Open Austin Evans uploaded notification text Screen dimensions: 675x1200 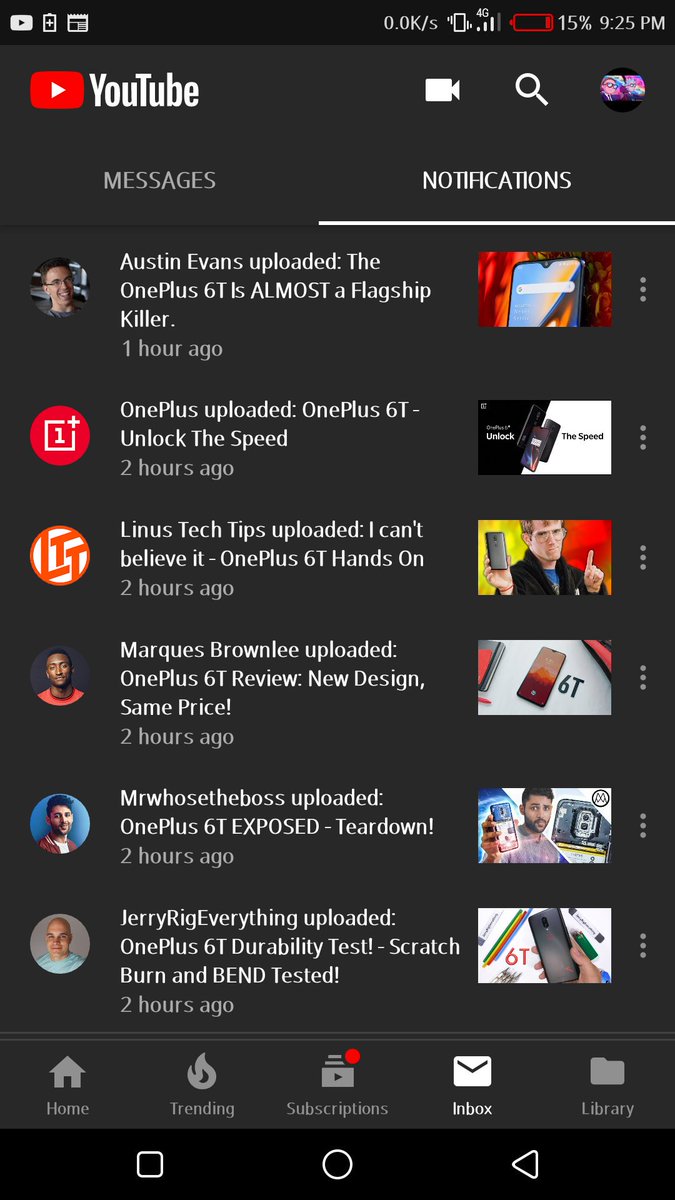(x=276, y=290)
